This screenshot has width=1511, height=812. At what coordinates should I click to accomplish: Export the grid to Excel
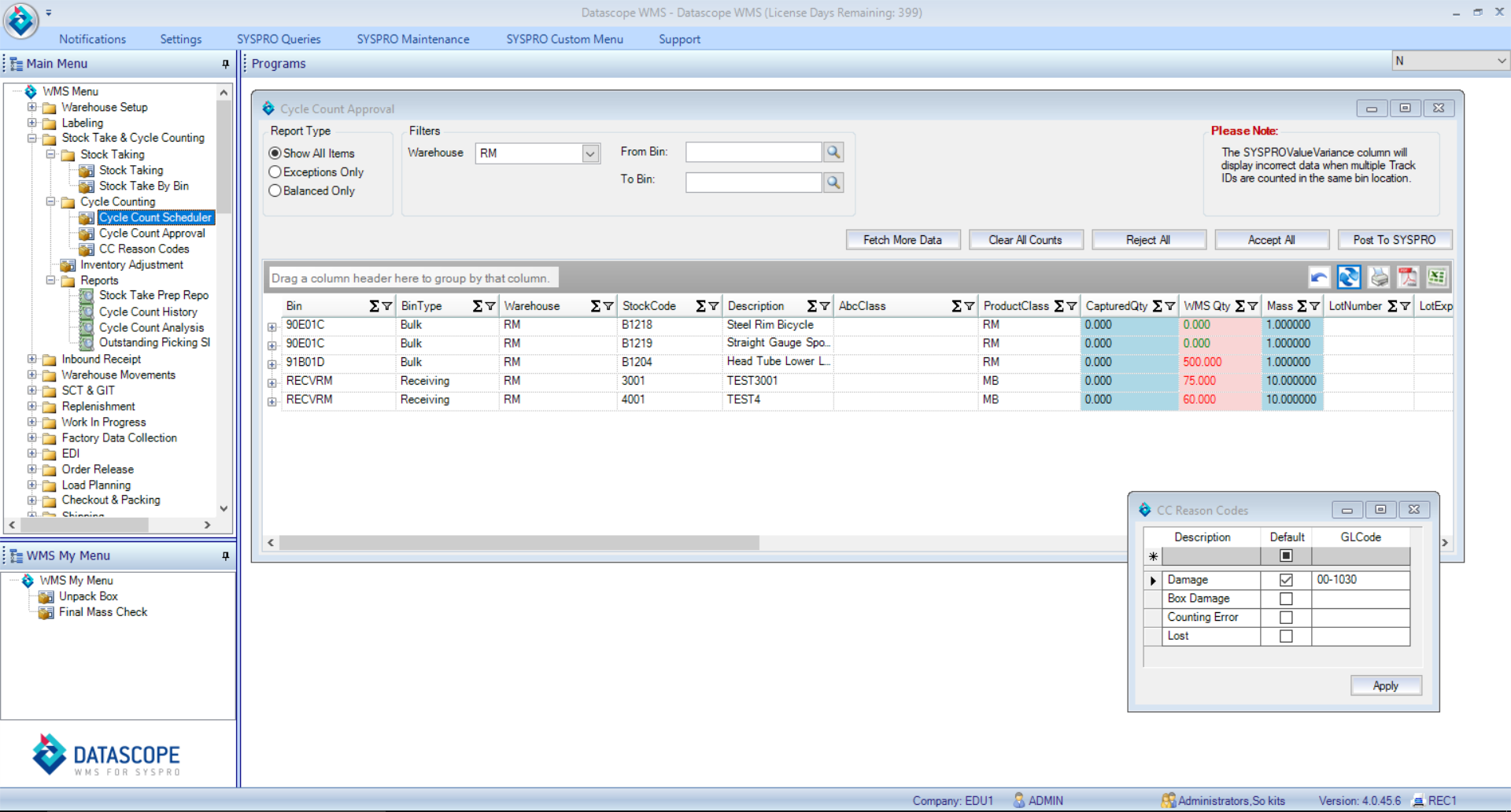(1438, 277)
